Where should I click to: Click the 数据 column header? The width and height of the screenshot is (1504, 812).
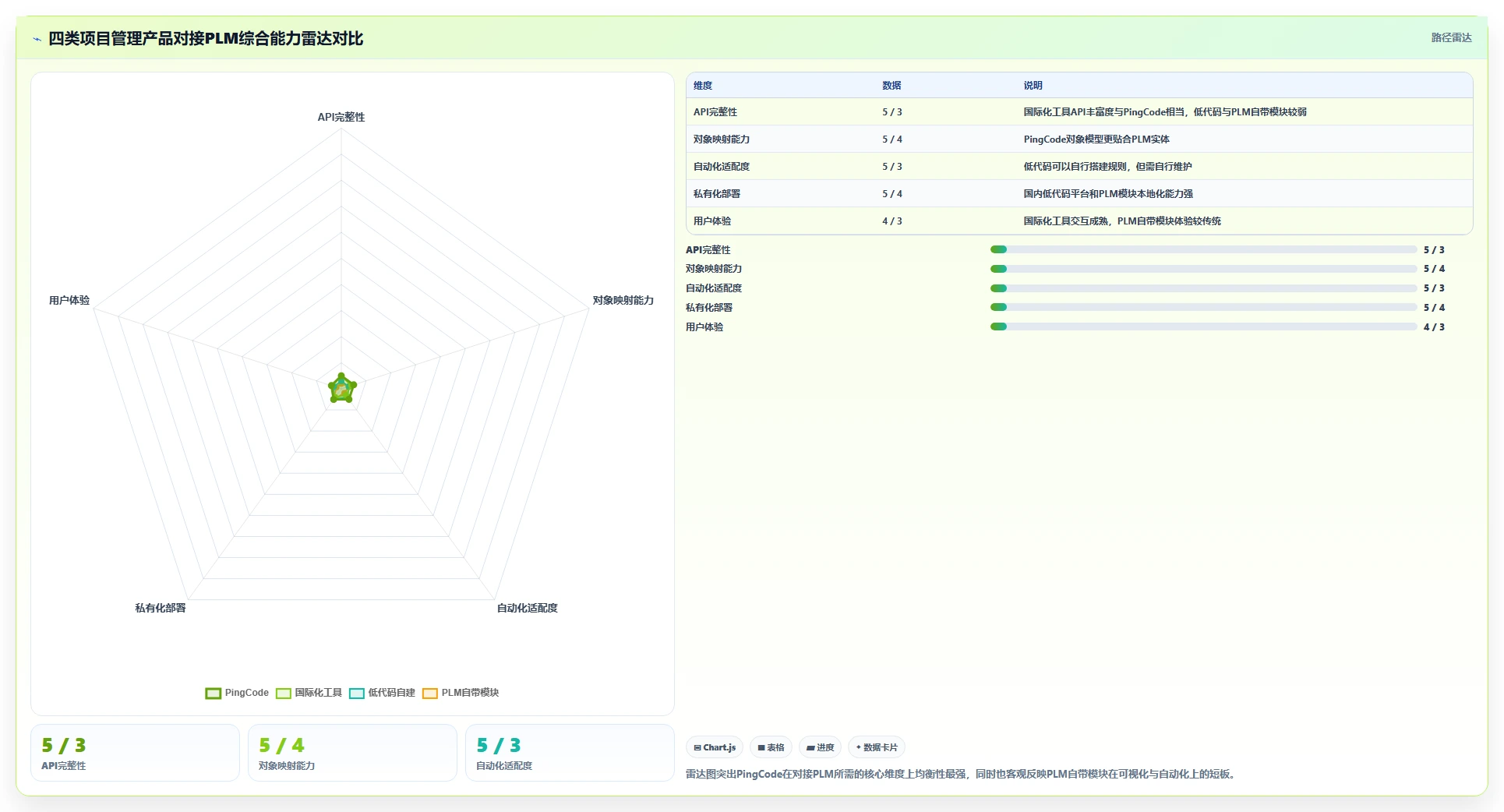(891, 86)
